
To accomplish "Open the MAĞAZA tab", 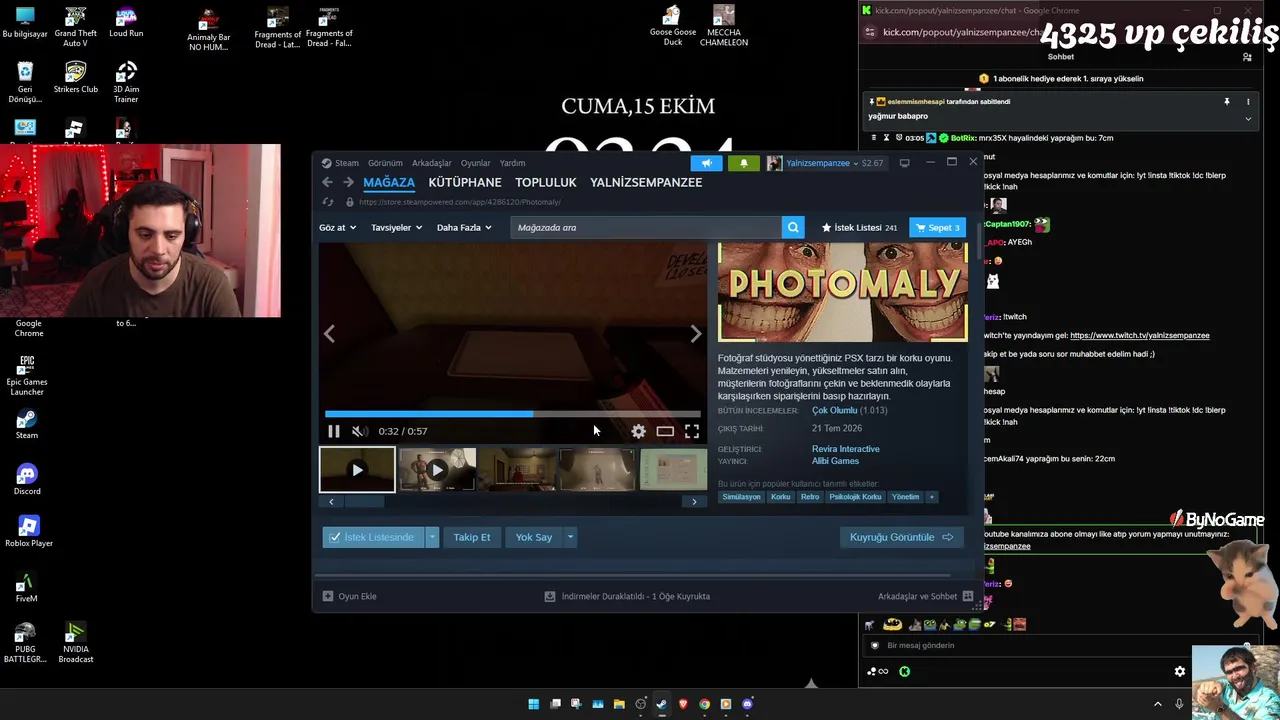I will pyautogui.click(x=389, y=182).
